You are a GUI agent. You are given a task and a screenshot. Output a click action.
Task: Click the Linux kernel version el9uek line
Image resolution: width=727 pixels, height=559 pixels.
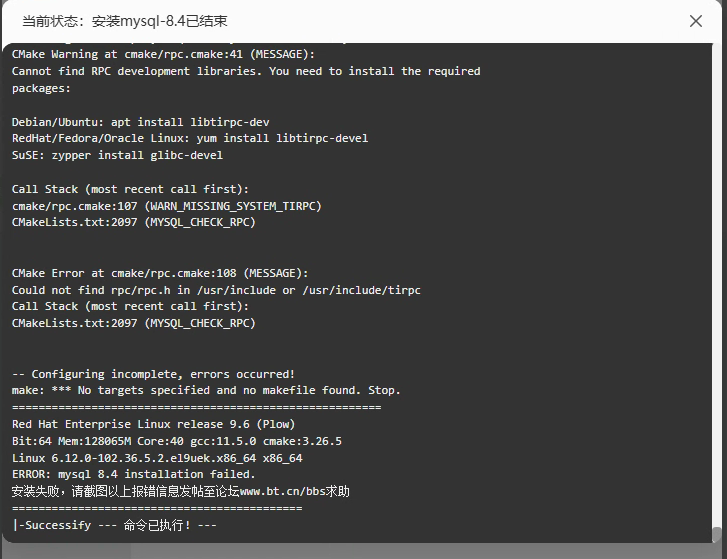[x=157, y=458]
